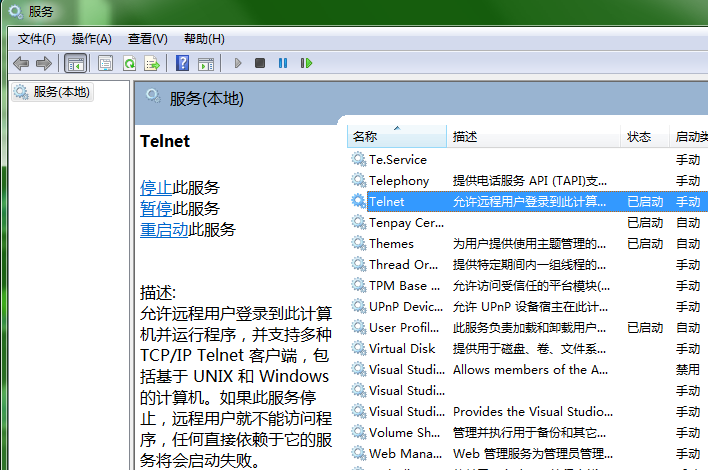Click the 禁用 startup type cell
The image size is (708, 470).
(x=688, y=370)
